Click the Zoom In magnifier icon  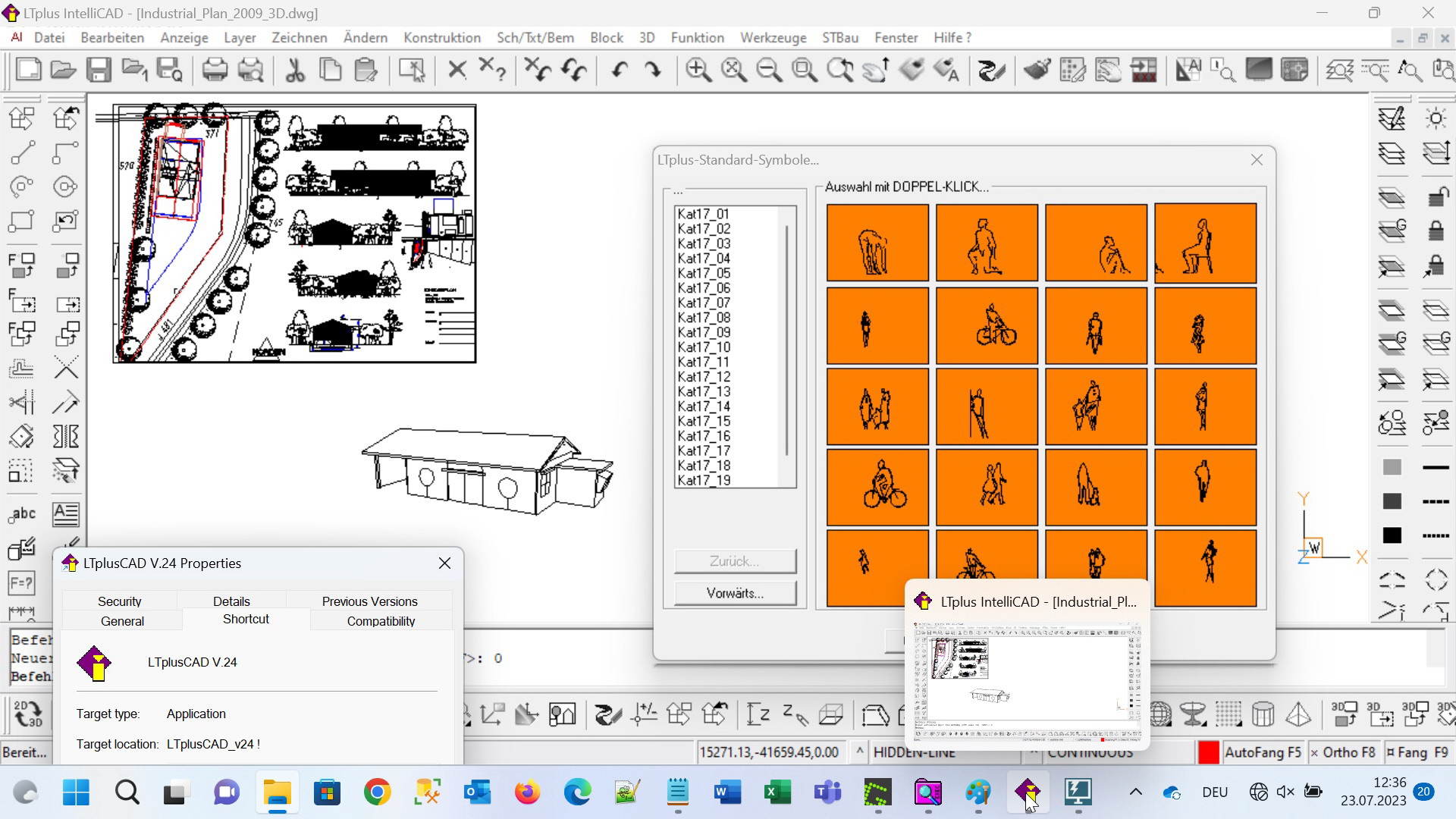click(698, 70)
